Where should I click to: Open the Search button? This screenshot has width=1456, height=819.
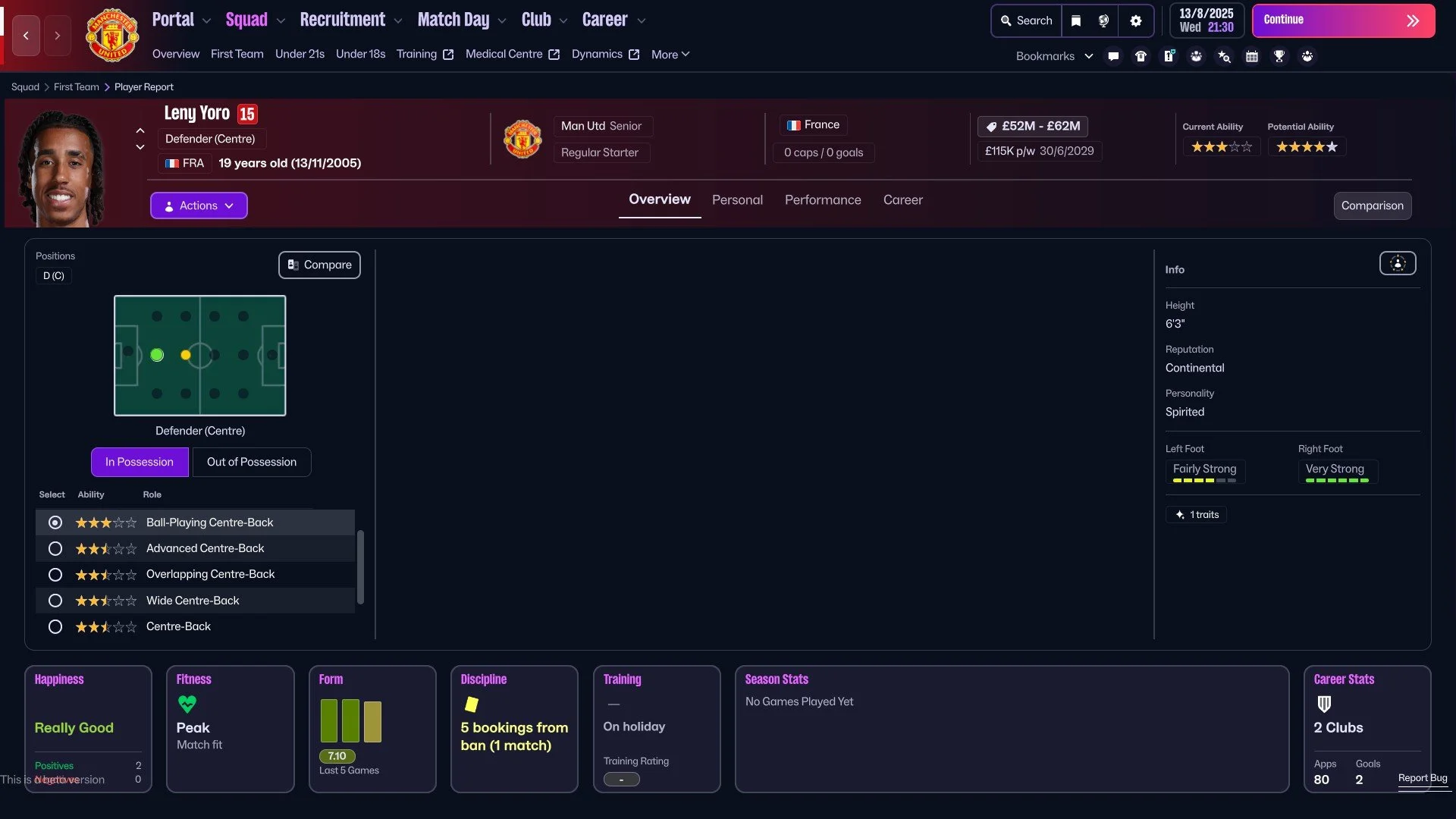(1026, 20)
